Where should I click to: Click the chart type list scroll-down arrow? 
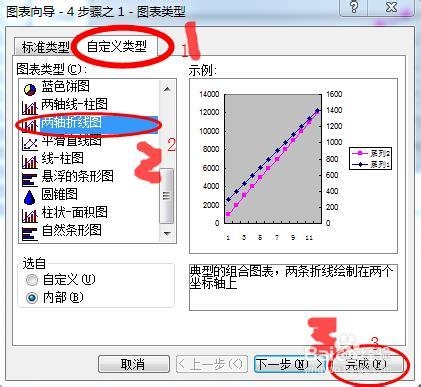(167, 233)
